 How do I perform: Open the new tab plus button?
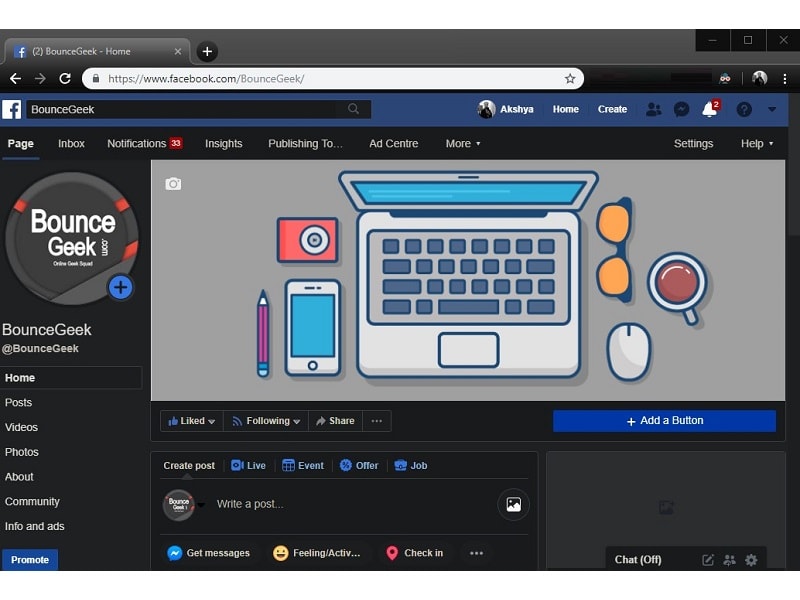pyautogui.click(x=207, y=52)
